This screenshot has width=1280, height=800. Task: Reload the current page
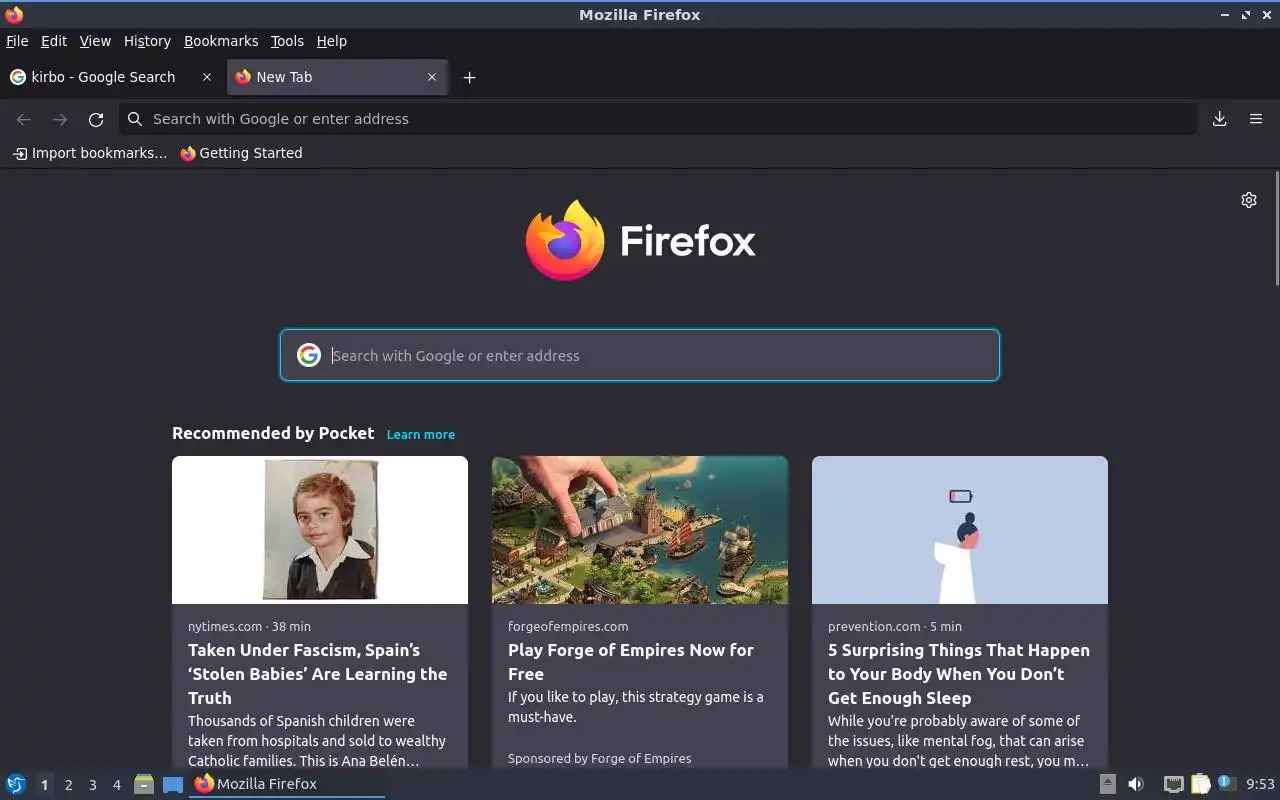coord(96,119)
